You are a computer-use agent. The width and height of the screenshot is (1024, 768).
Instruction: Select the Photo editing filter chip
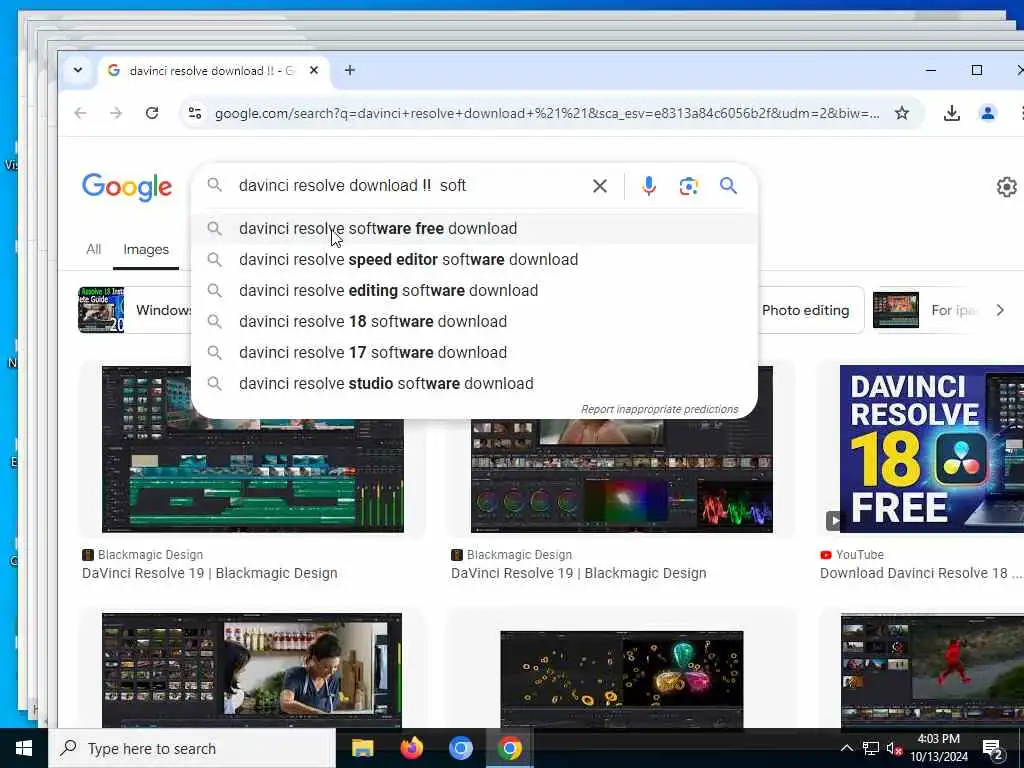point(810,310)
